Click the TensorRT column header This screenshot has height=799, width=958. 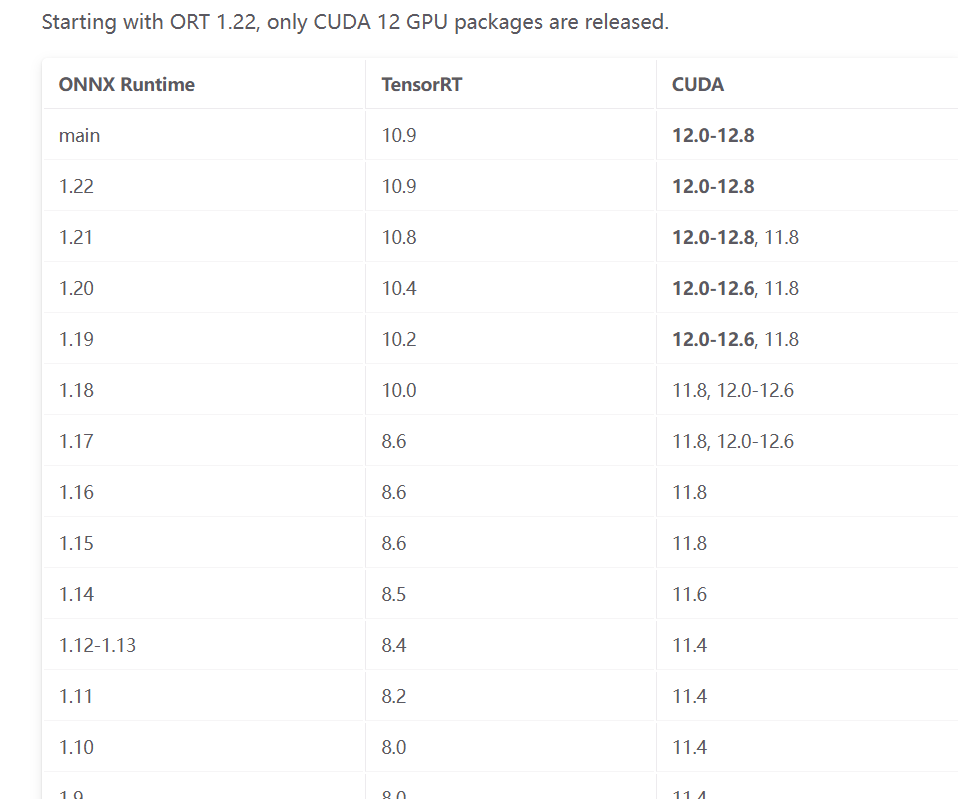pyautogui.click(x=421, y=84)
